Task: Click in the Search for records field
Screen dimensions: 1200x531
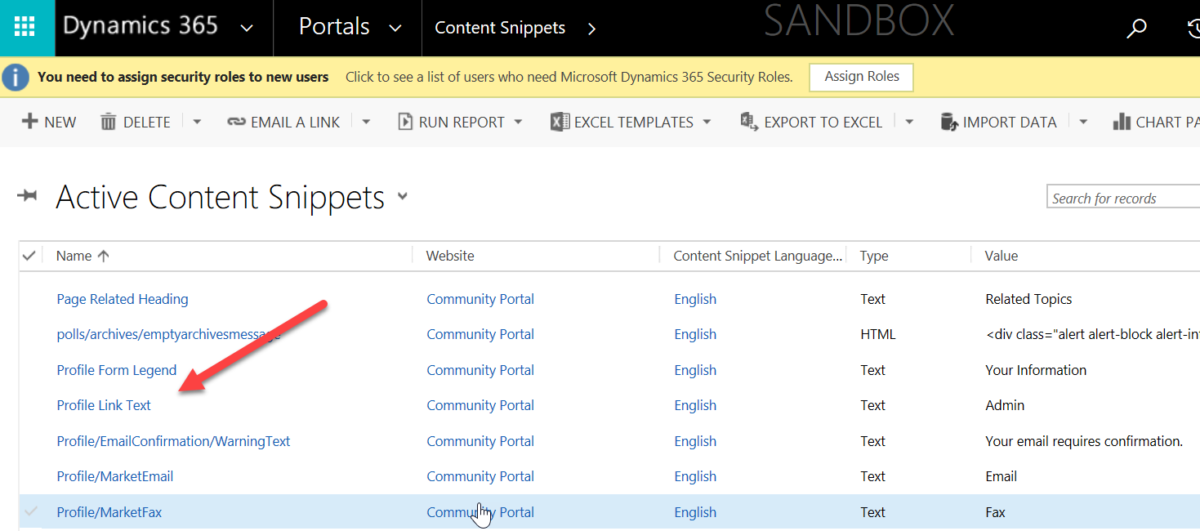Action: (1123, 198)
